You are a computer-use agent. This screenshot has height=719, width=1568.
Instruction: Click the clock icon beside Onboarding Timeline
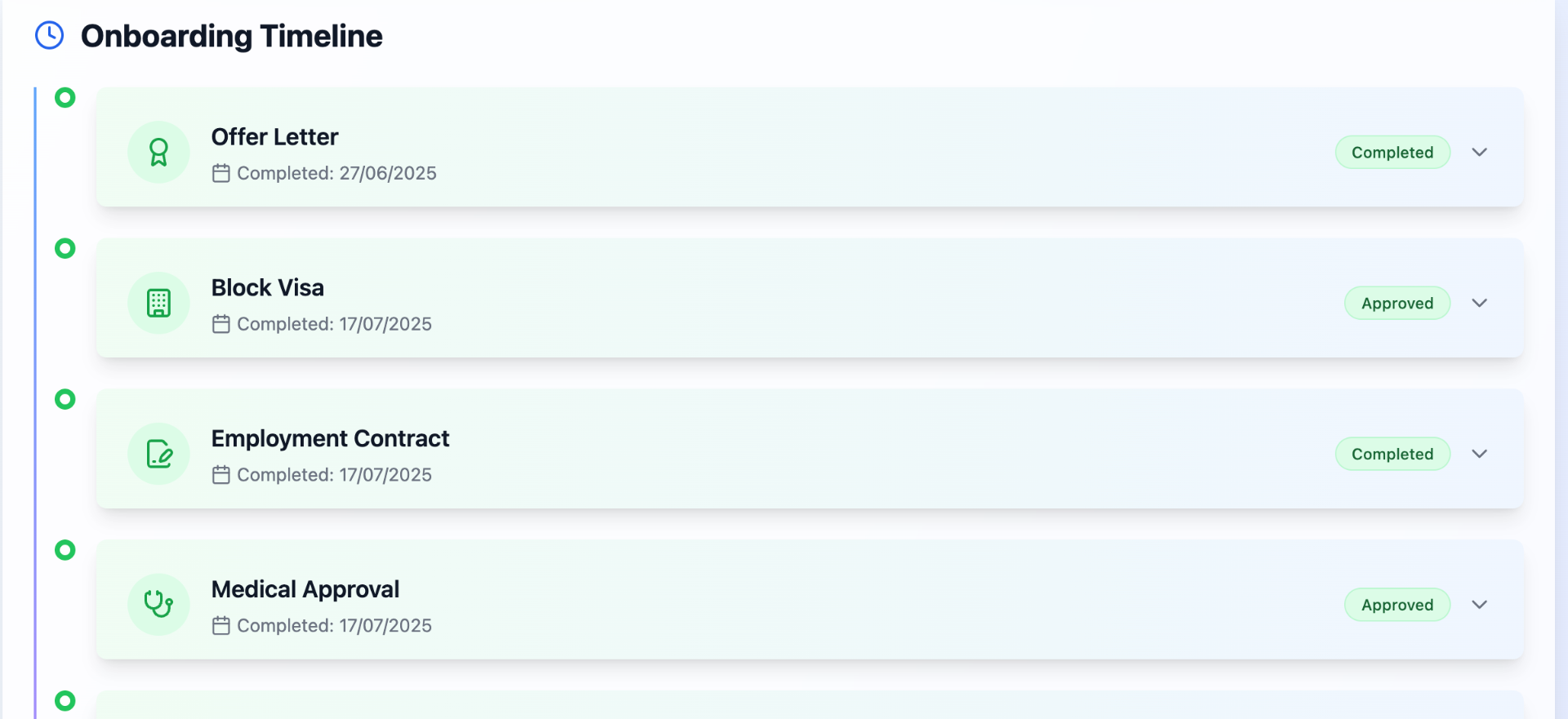50,36
